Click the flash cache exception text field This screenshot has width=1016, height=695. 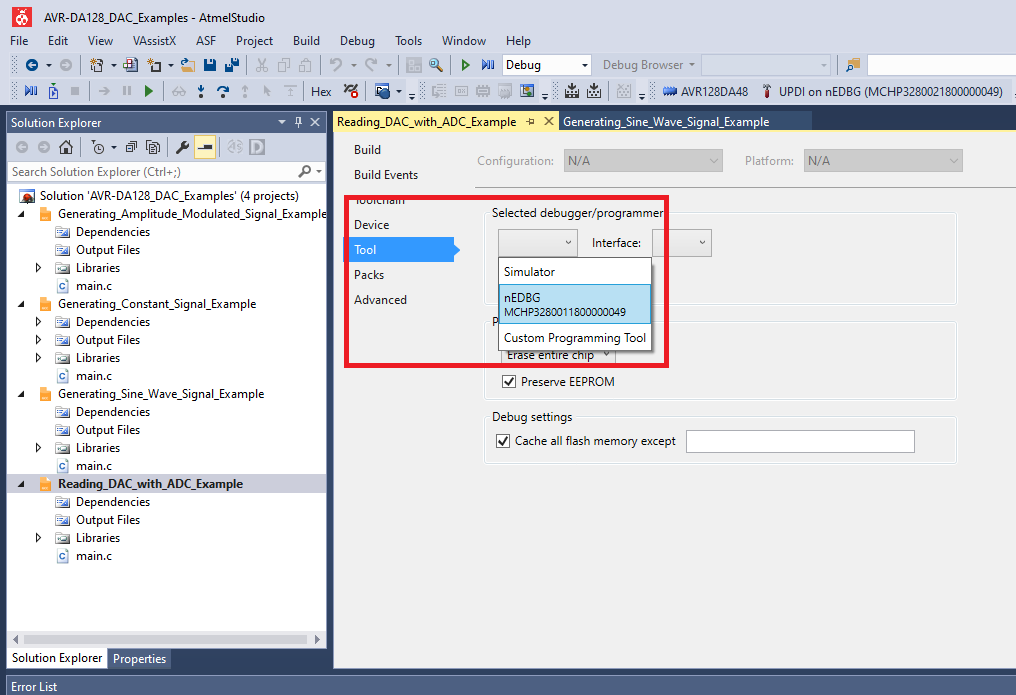[800, 441]
